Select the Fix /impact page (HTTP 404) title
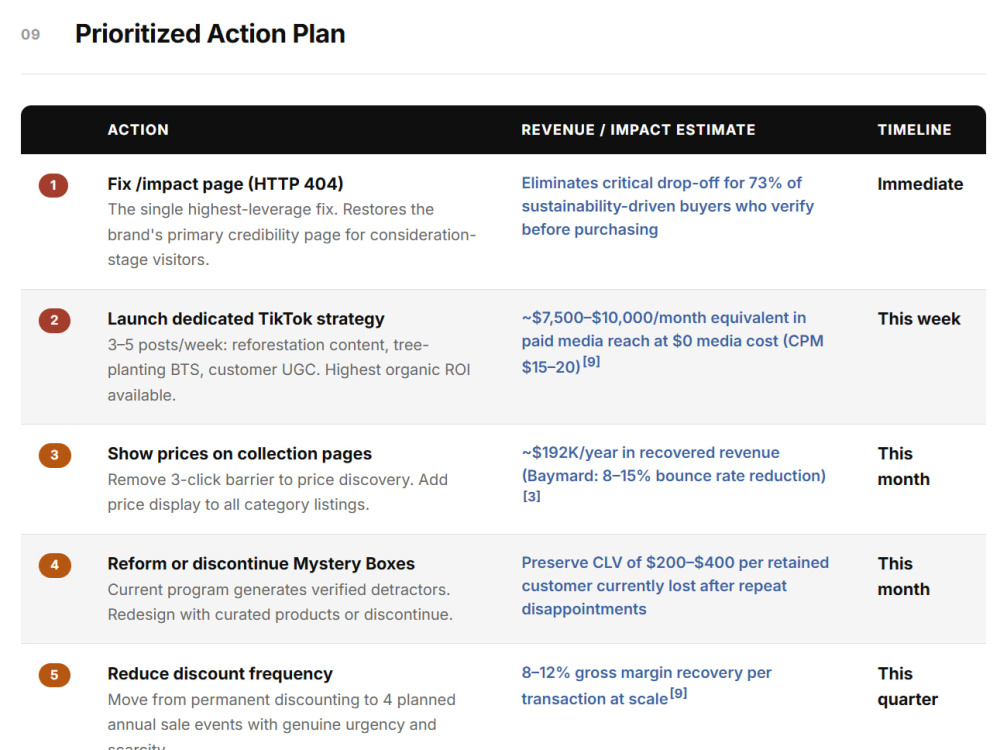This screenshot has height=750, width=1000. coord(225,184)
